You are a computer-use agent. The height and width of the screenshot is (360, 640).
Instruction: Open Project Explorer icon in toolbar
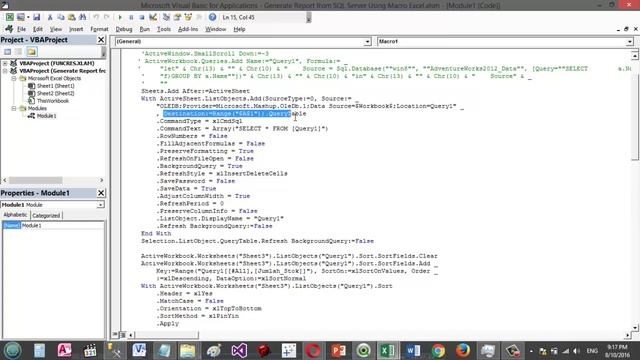click(166, 17)
